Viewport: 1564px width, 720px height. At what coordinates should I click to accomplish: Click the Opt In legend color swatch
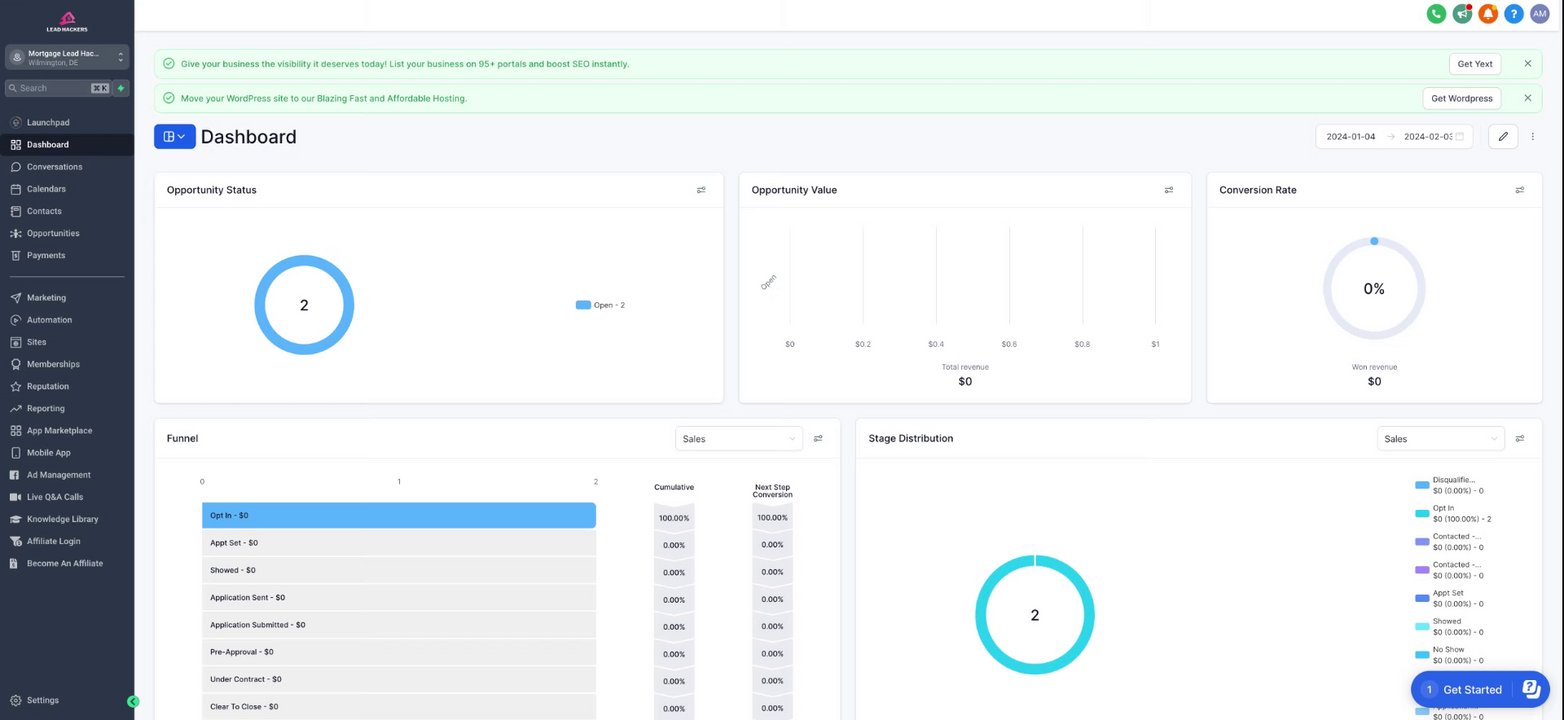1422,514
